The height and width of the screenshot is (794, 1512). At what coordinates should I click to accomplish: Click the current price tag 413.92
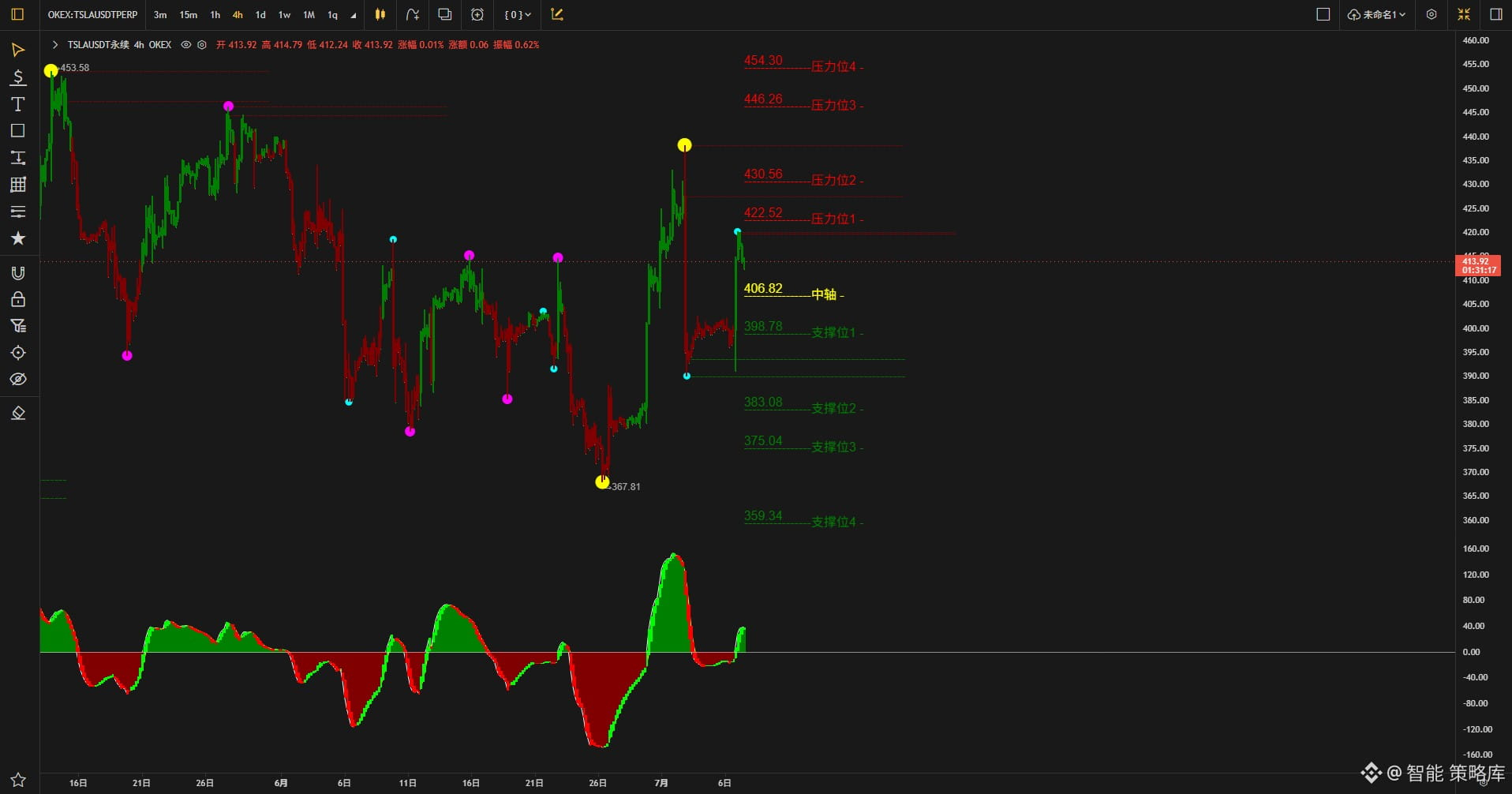pyautogui.click(x=1477, y=265)
